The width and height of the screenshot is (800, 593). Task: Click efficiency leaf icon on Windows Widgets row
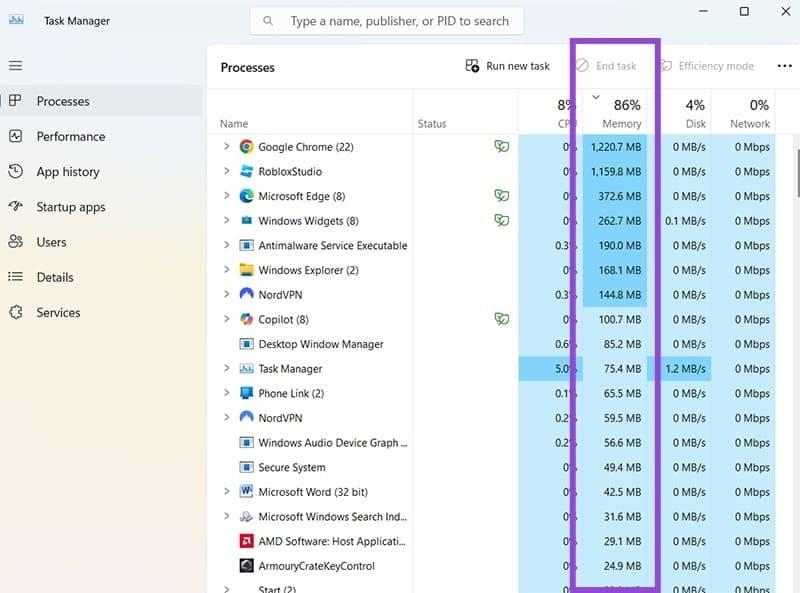coord(502,220)
